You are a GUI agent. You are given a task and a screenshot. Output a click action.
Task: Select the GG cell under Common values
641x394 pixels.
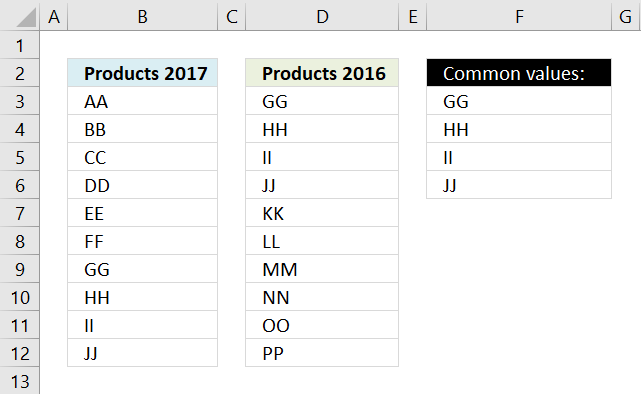click(519, 101)
